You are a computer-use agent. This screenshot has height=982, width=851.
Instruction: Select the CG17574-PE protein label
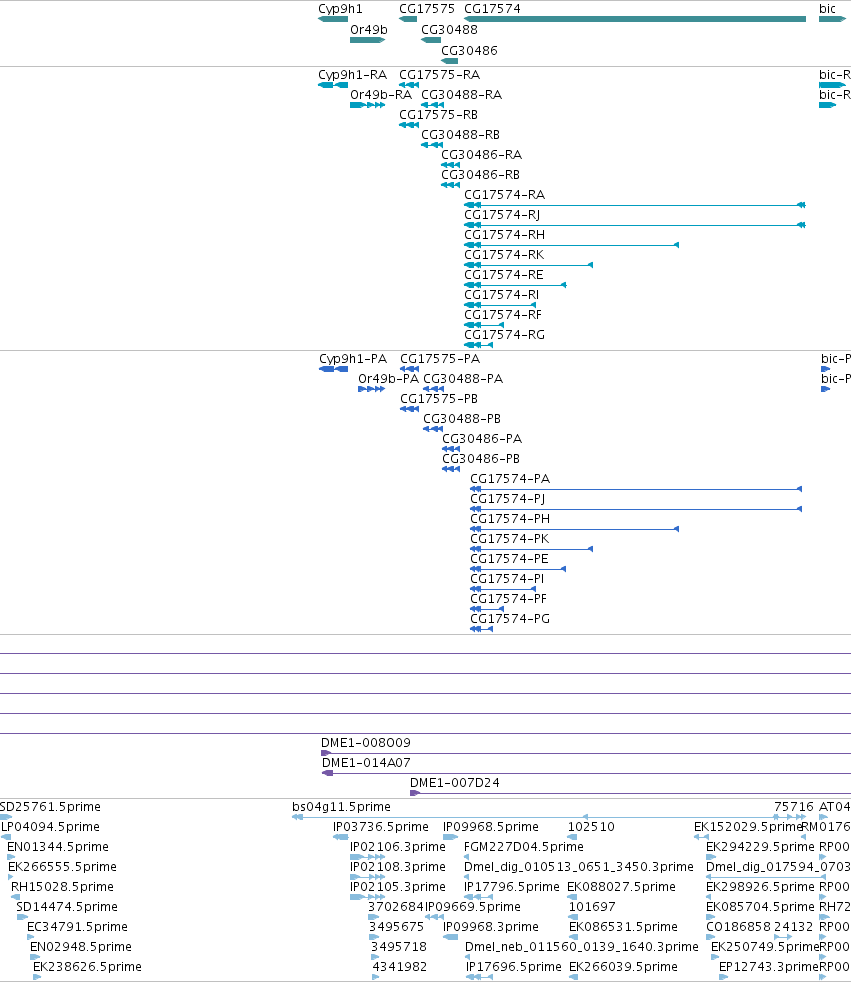[509, 559]
